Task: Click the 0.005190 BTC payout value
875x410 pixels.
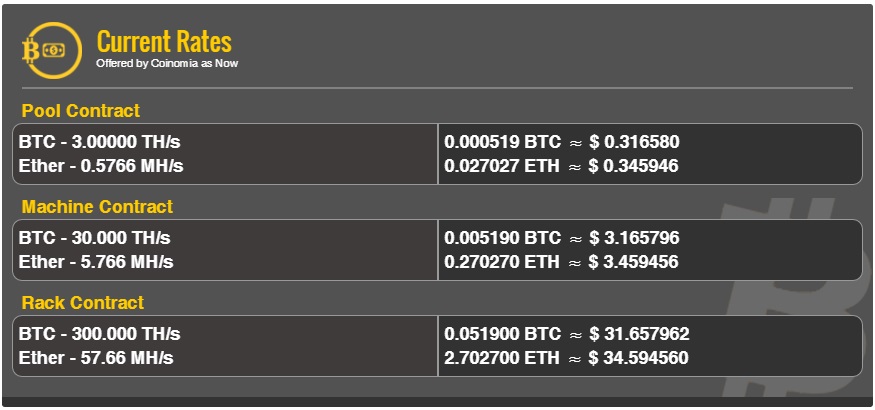Action: tap(503, 238)
